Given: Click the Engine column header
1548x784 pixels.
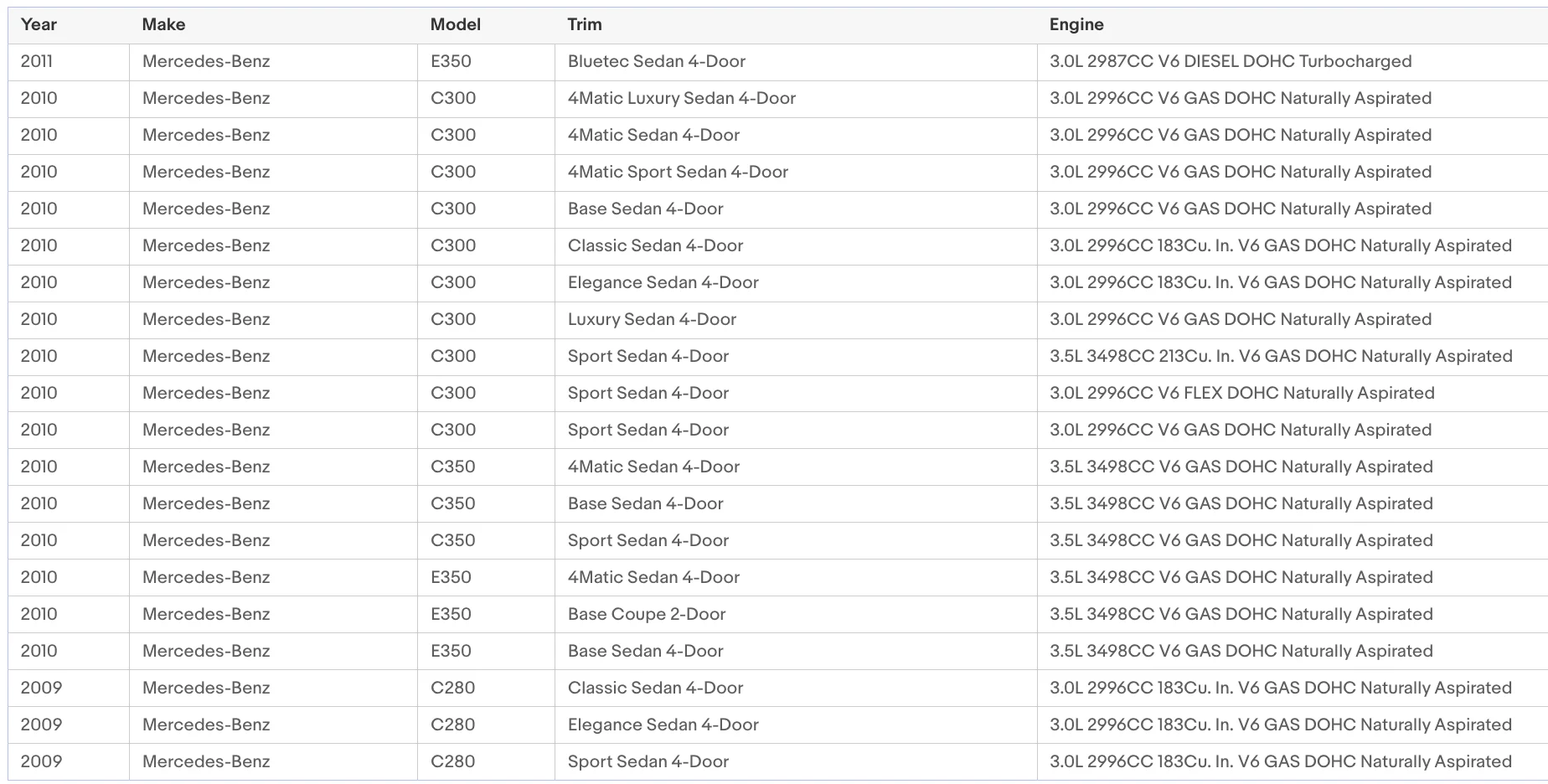Looking at the screenshot, I should (1076, 24).
